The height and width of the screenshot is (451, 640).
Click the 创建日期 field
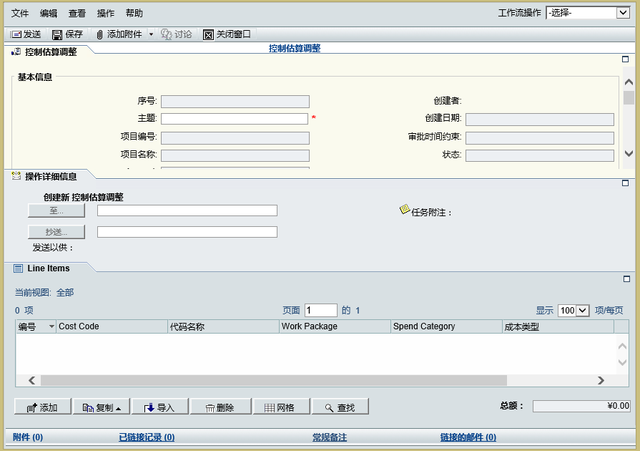pos(540,119)
